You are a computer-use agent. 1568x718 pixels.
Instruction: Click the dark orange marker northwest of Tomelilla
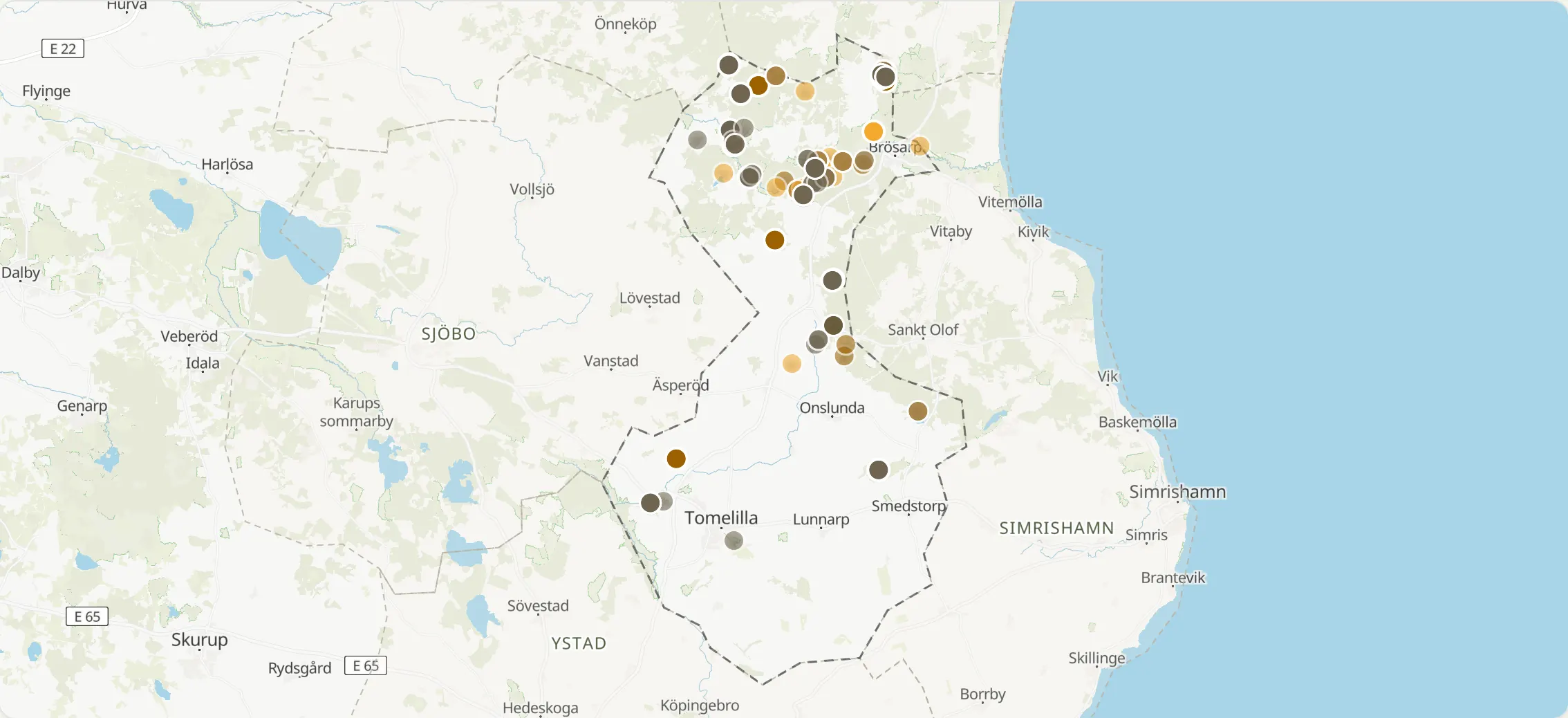click(676, 459)
